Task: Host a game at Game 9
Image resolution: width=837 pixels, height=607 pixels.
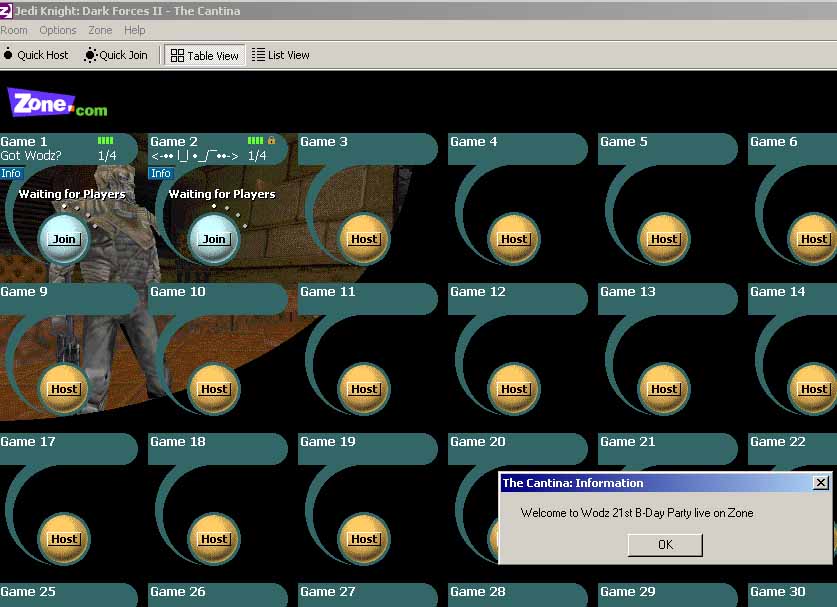Action: pos(64,389)
